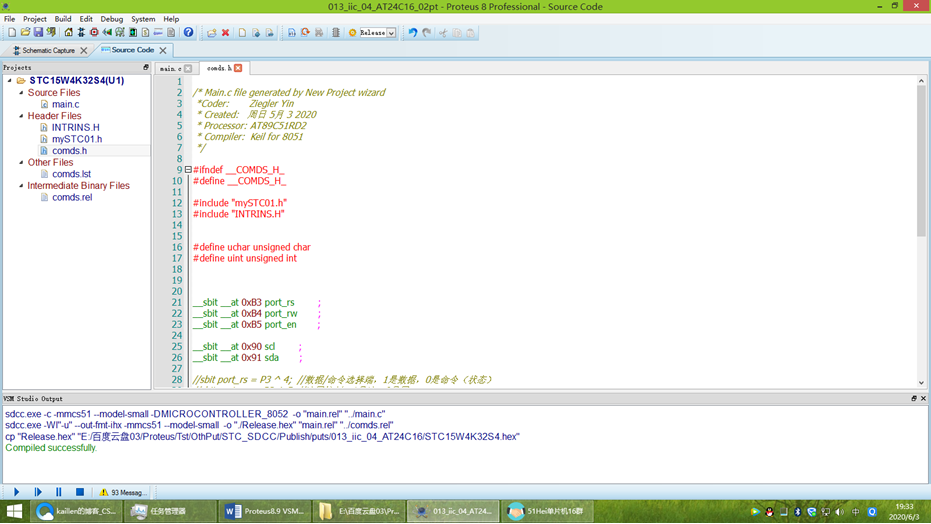Screen dimensions: 931x524
Task: Click the Cut scissors icon
Action: tap(443, 33)
